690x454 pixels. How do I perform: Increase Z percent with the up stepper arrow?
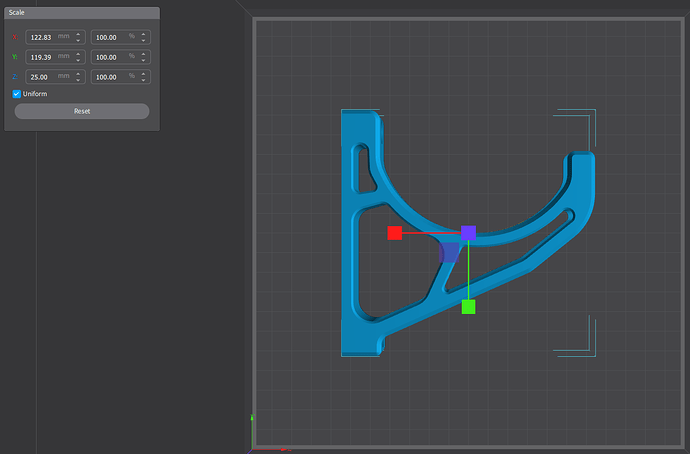click(x=143, y=73)
